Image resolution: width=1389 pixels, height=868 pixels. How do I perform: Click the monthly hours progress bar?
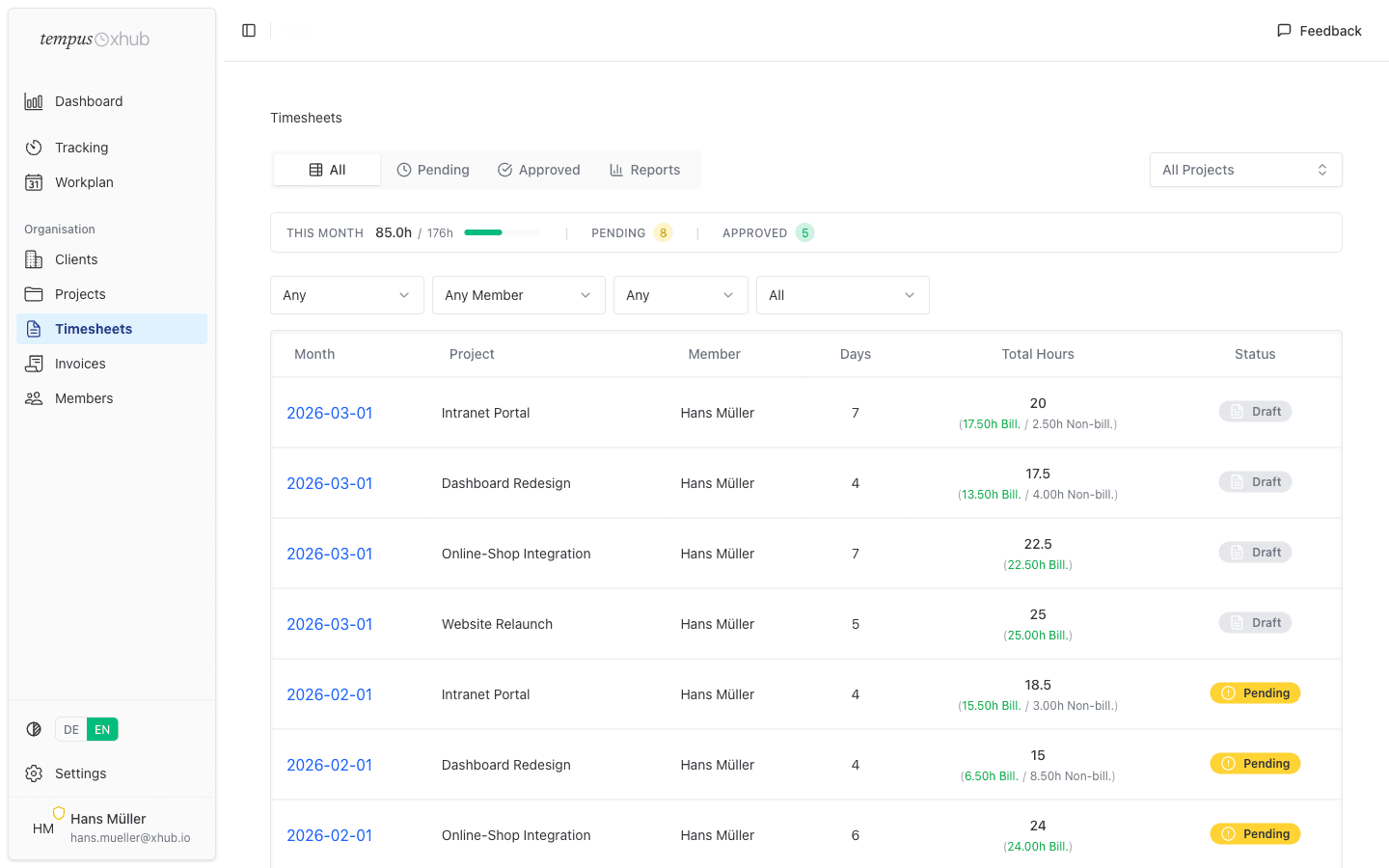click(502, 232)
